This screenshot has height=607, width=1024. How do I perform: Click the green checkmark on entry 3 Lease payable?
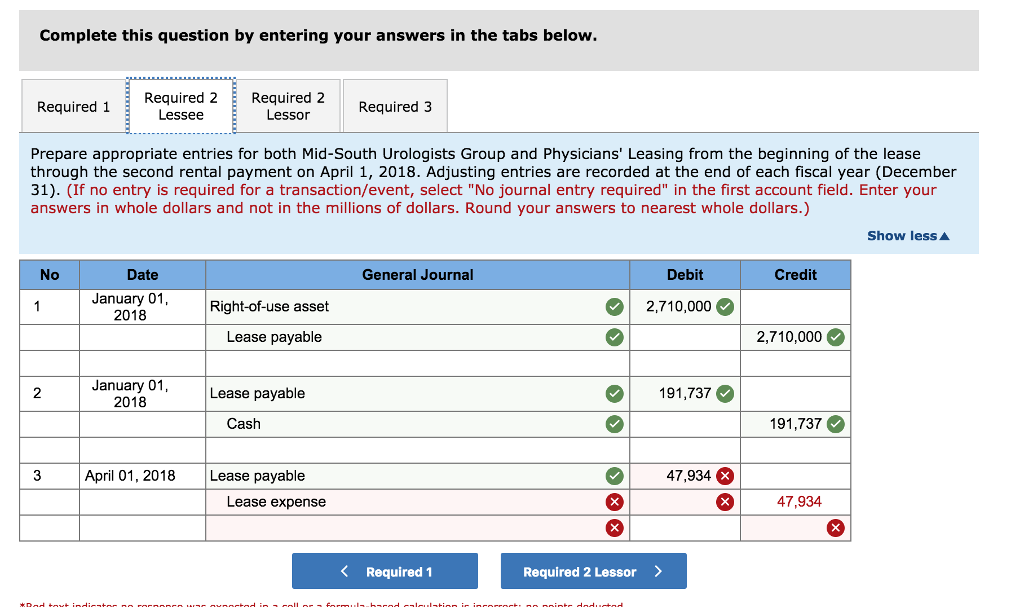615,476
